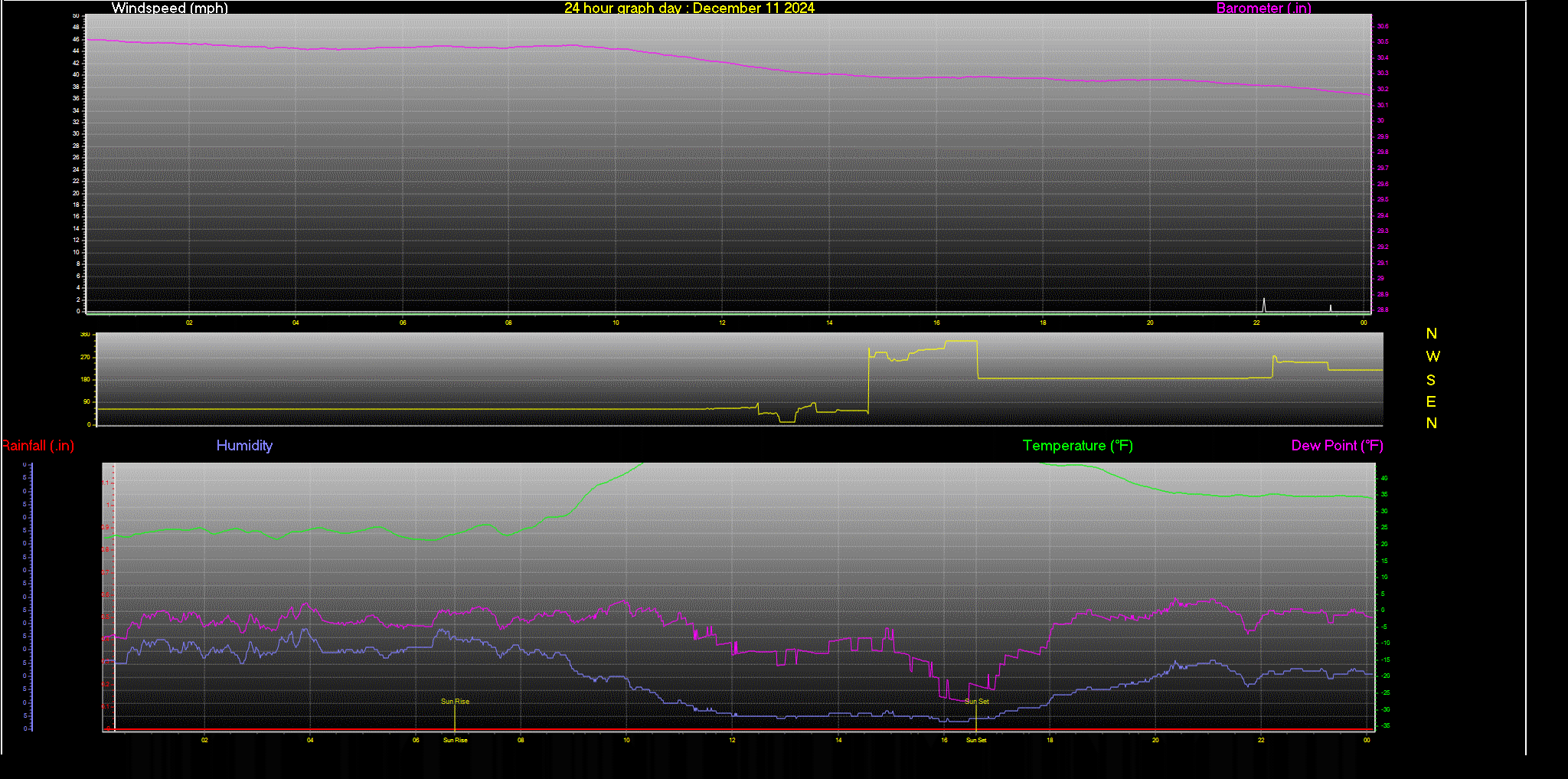Screen dimensions: 1568x779
Task: Click the '90' wind direction axis value
Action: (x=87, y=401)
